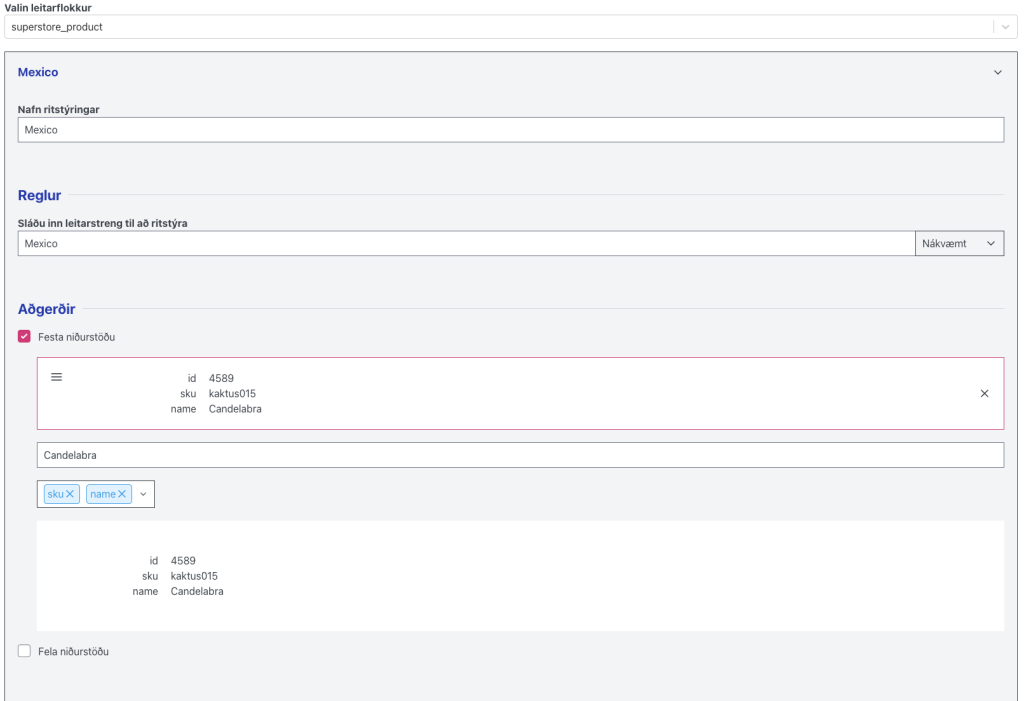Viewport: 1024px width, 701px height.
Task: Remove pinned result kaktus015 with the X
Action: tap(984, 394)
